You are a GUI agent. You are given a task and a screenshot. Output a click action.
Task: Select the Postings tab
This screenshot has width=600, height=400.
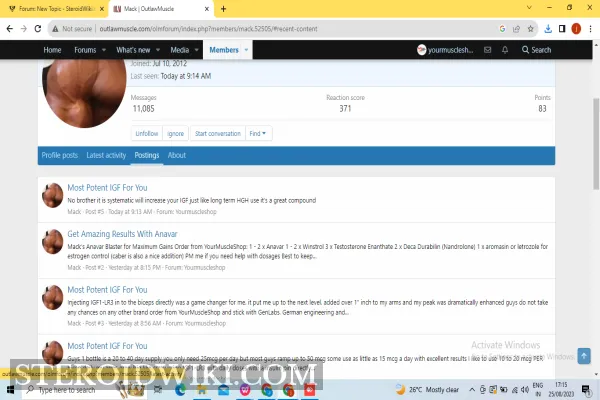(147, 155)
